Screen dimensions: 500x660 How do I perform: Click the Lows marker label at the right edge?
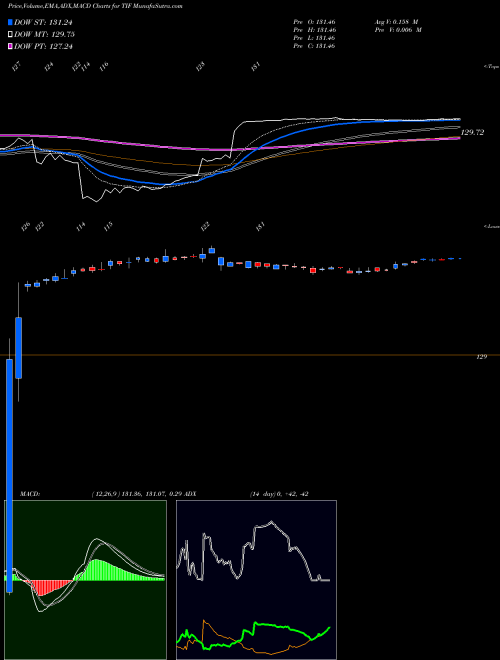click(x=492, y=226)
